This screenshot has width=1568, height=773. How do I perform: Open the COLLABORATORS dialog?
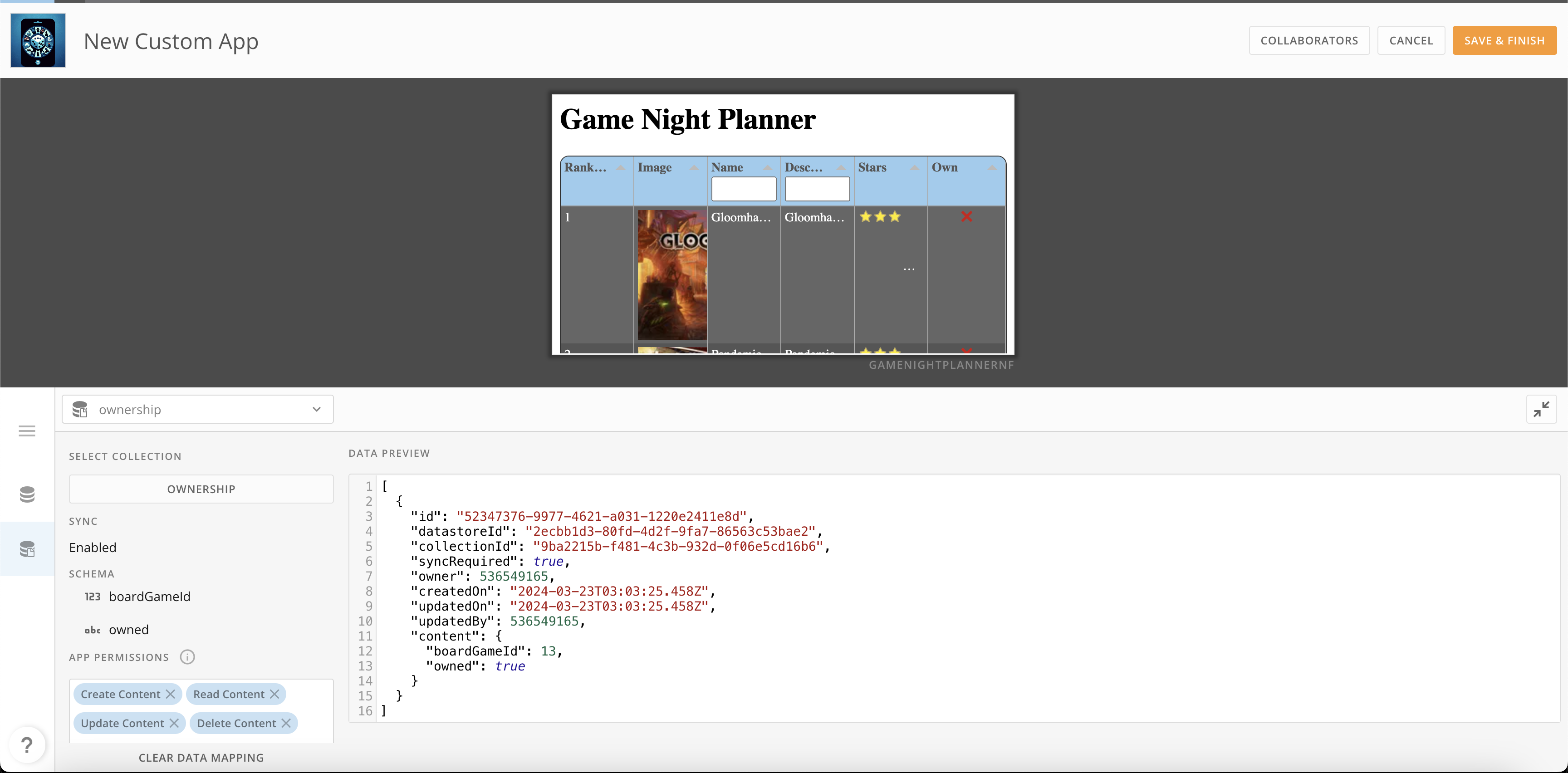tap(1308, 40)
